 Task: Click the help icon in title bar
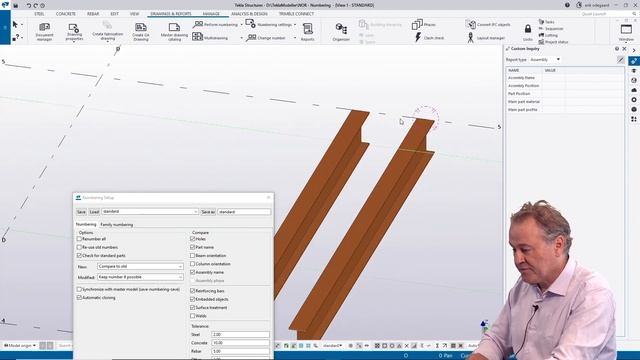tap(567, 5)
